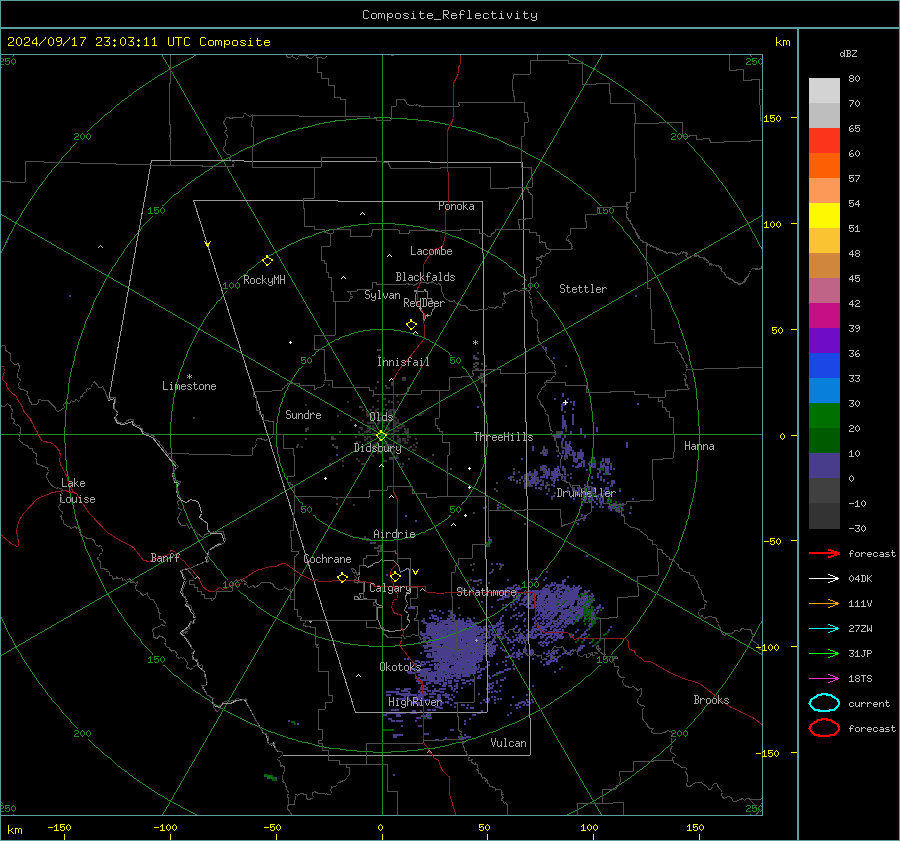The image size is (900, 841).
Task: Click the Lacombe town label
Action: point(431,251)
